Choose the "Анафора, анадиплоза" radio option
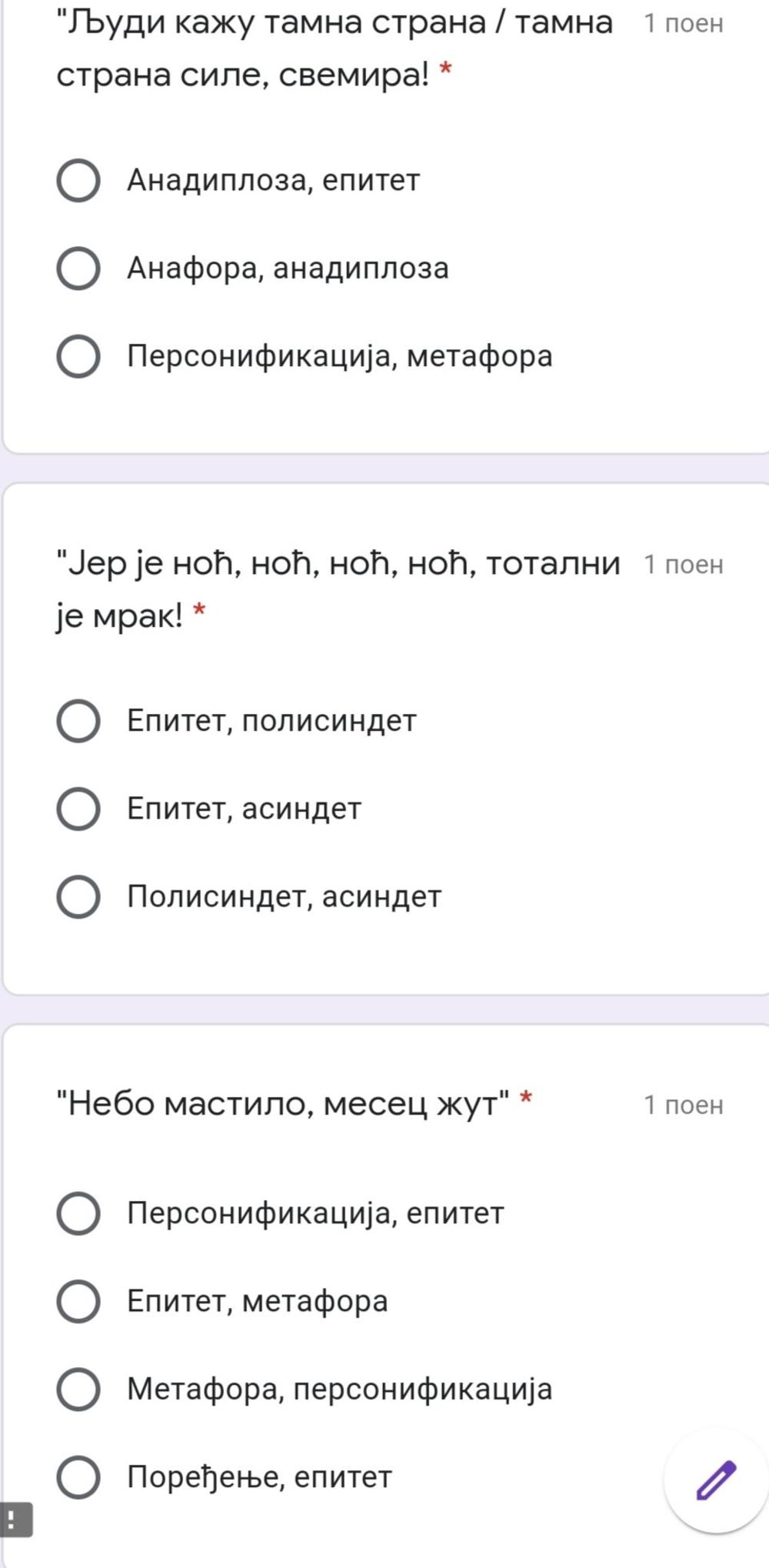769x1568 pixels. coord(78,269)
